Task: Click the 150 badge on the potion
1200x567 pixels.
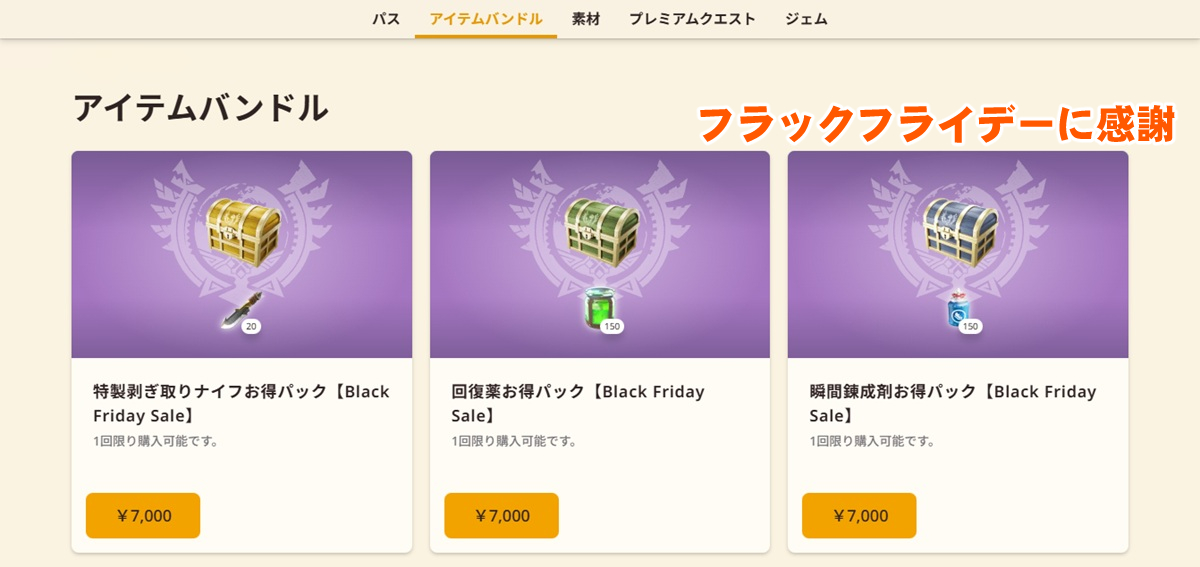Action: (612, 326)
